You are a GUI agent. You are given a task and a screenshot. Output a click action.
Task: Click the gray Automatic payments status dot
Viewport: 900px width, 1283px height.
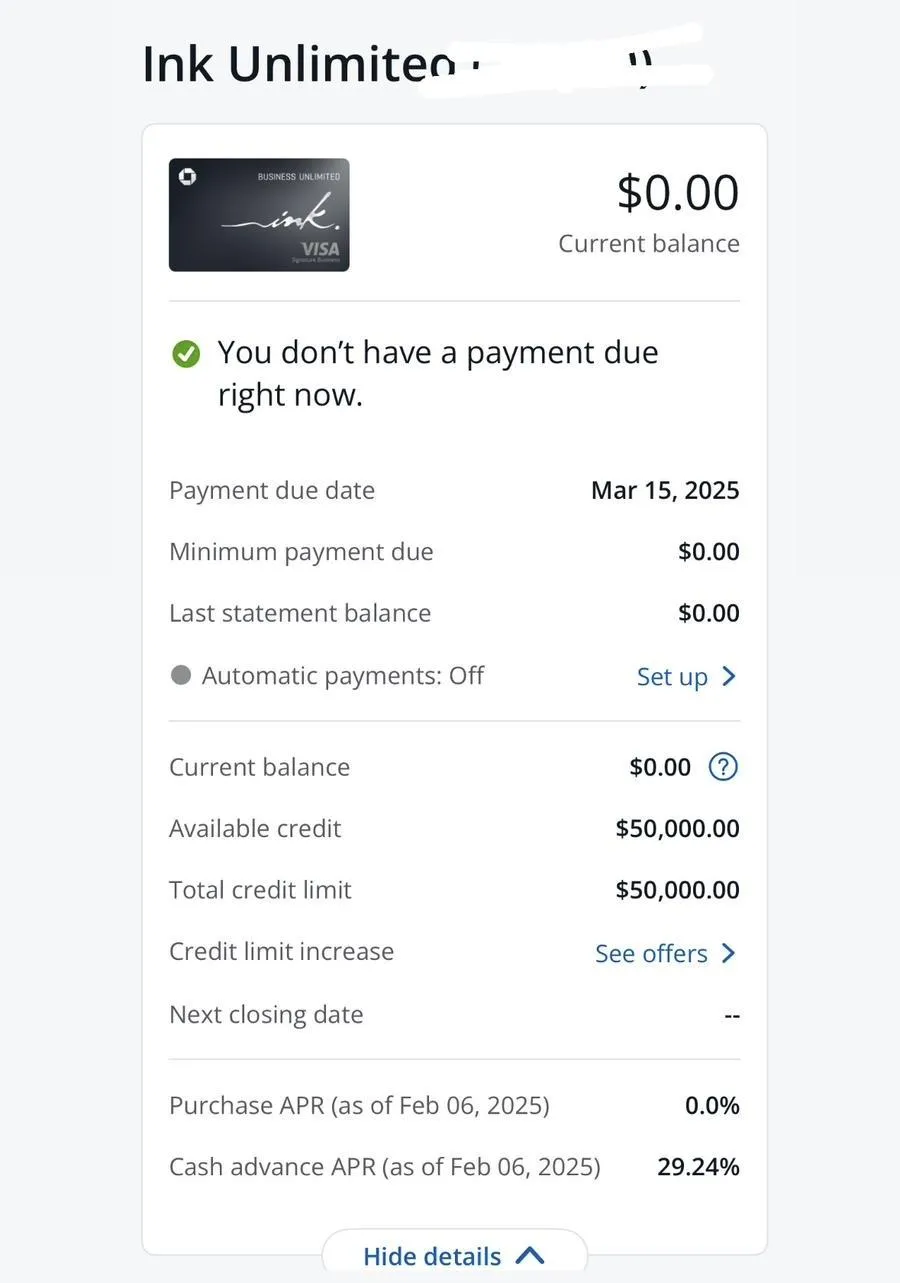pos(181,675)
